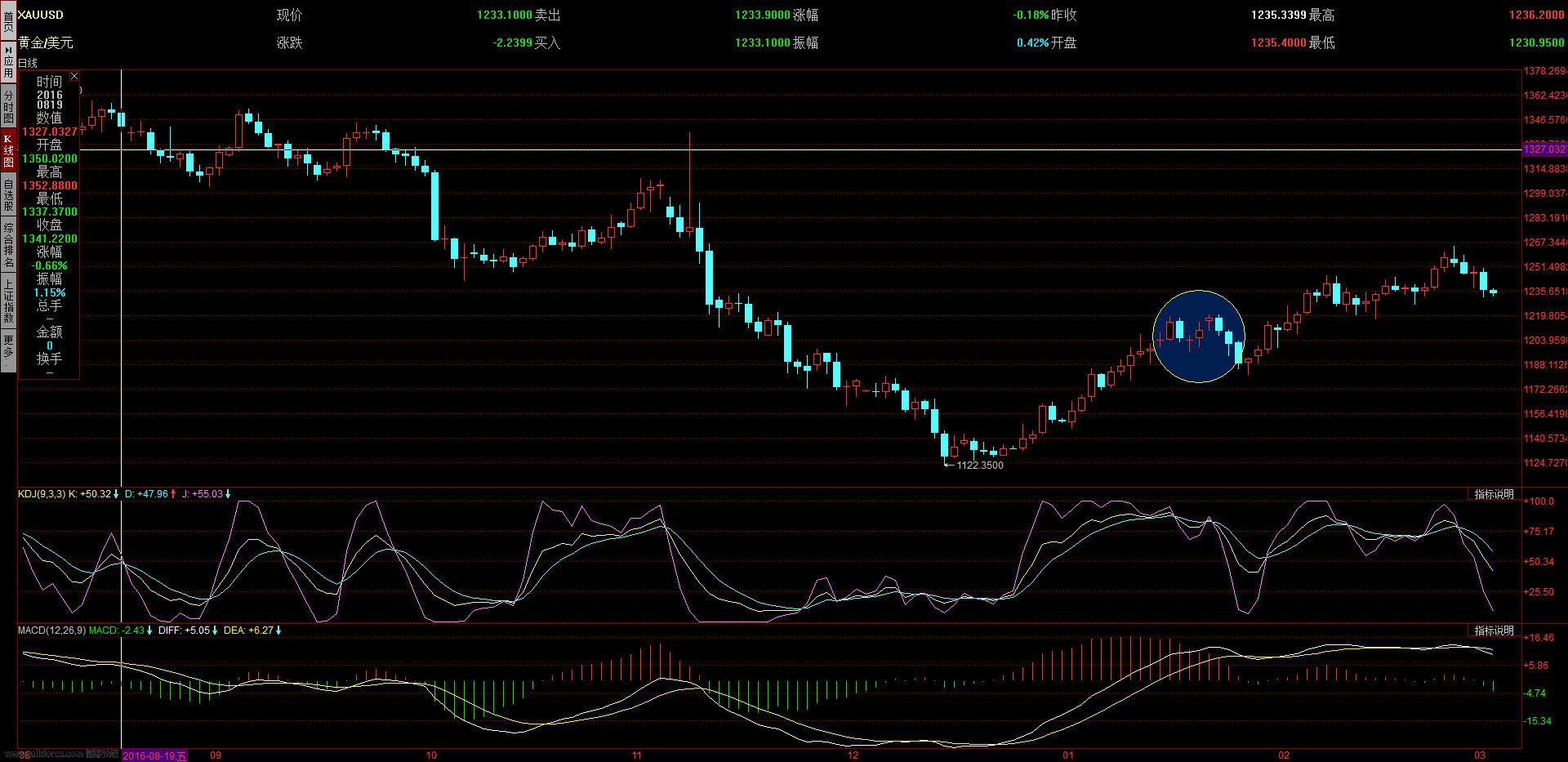Click the 03 month label on time axis
The image size is (1568, 762).
pyautogui.click(x=1478, y=755)
